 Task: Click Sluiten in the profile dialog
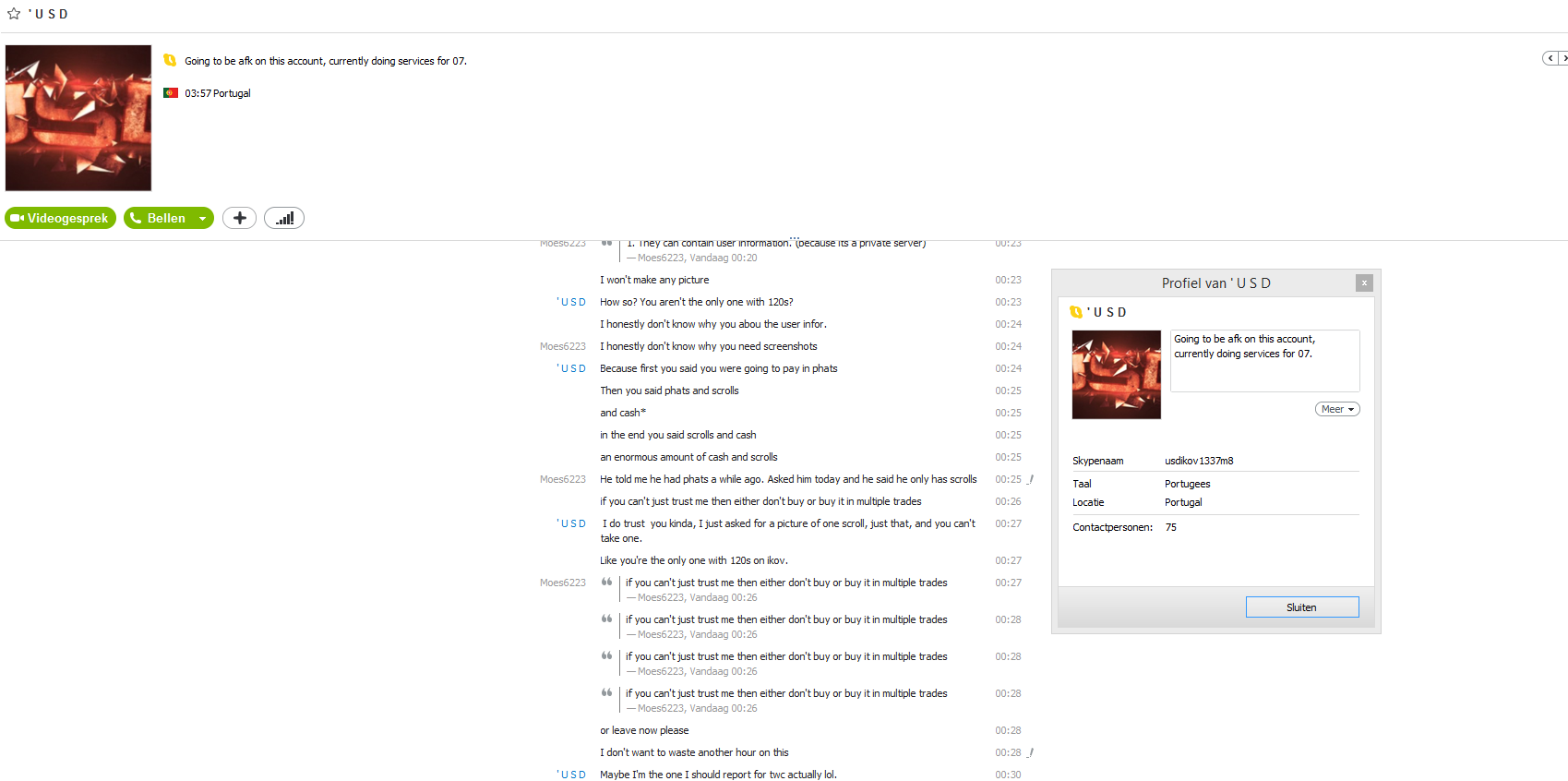1301,607
